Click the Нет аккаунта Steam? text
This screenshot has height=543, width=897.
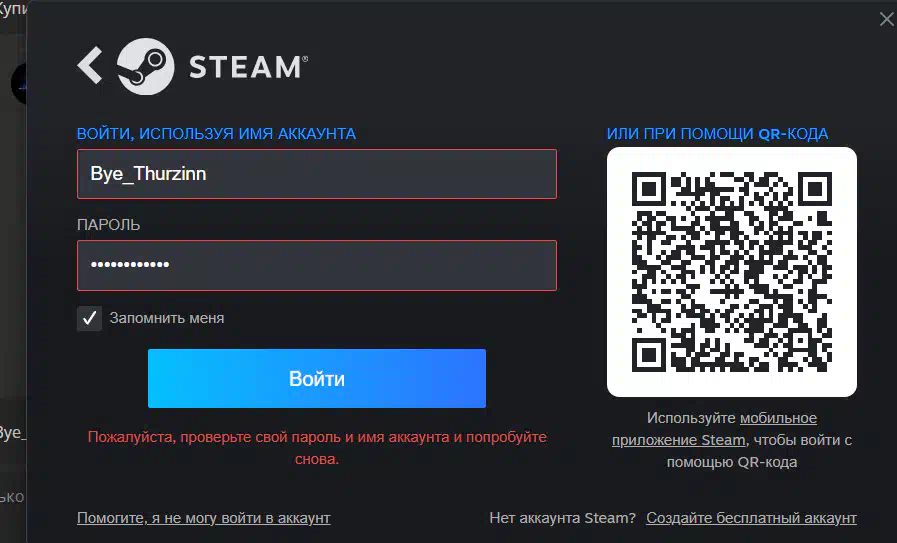coord(562,518)
